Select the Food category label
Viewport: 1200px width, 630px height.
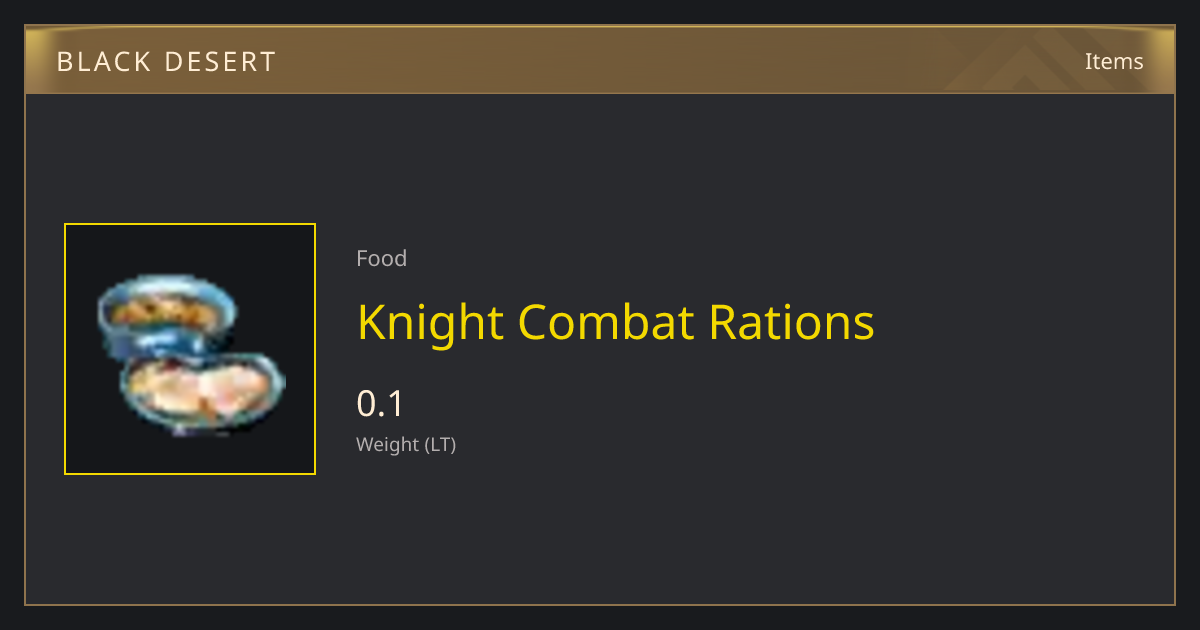[381, 258]
